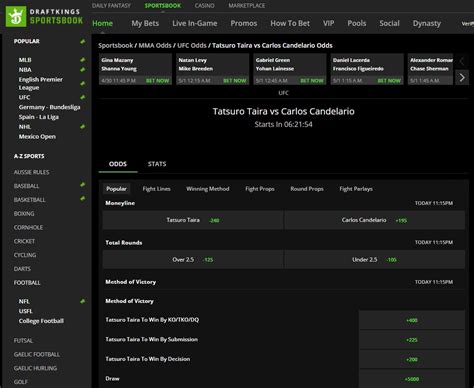Pick Taira to win by KO/TKO/DQ odds
This screenshot has width=474, height=388.
pyautogui.click(x=412, y=320)
